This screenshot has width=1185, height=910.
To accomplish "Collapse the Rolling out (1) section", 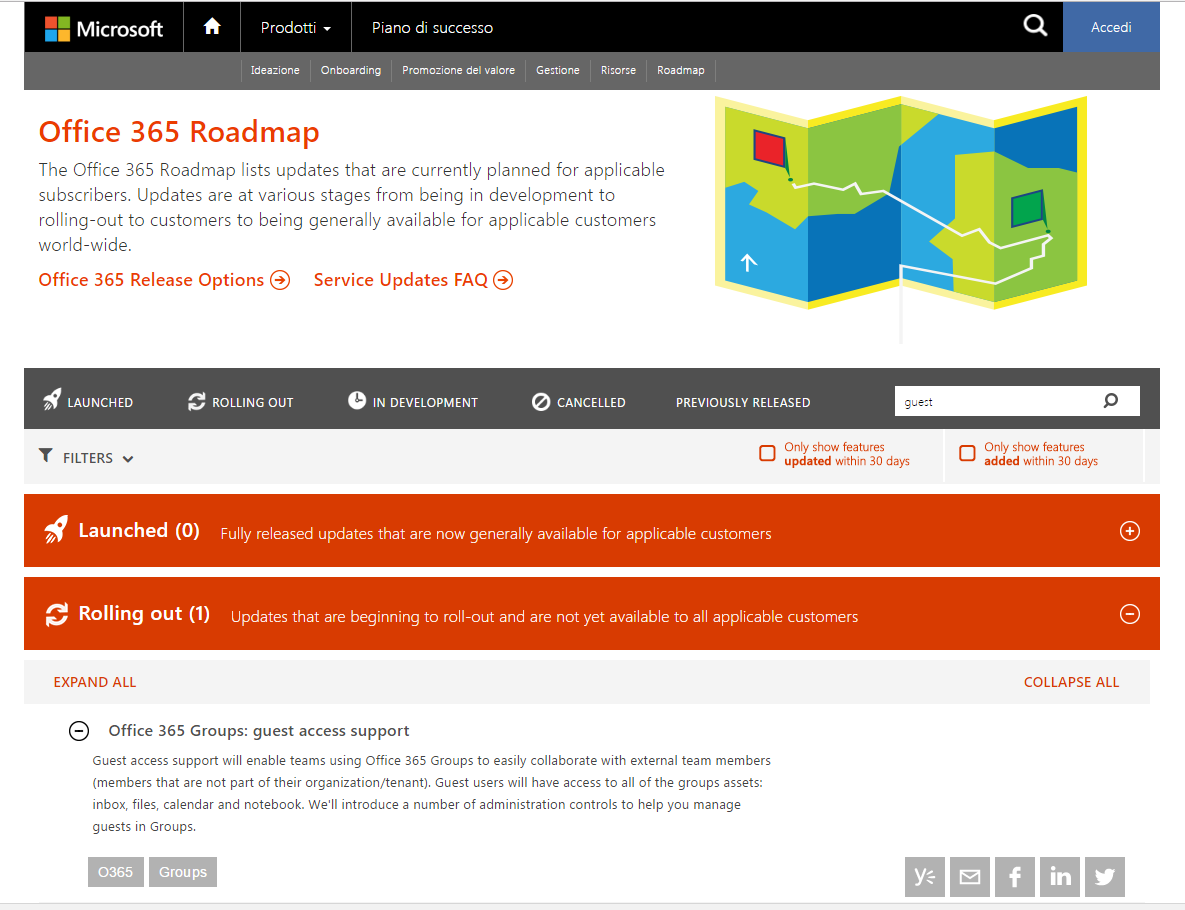I will tap(1129, 614).
